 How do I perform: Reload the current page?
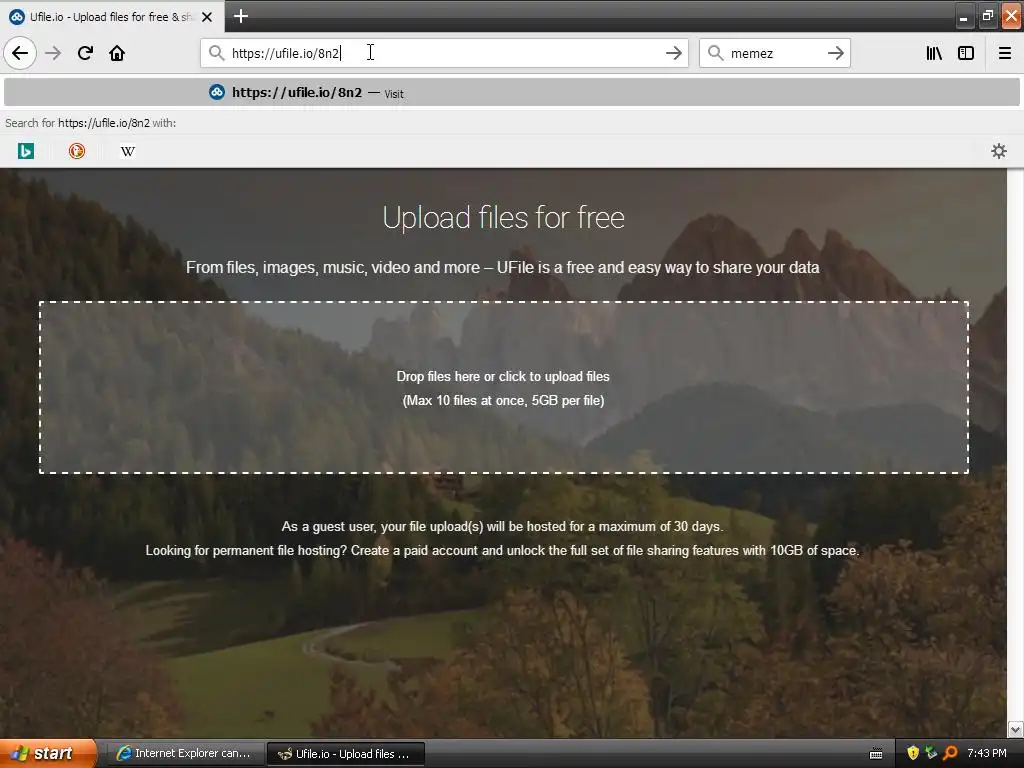click(x=85, y=53)
